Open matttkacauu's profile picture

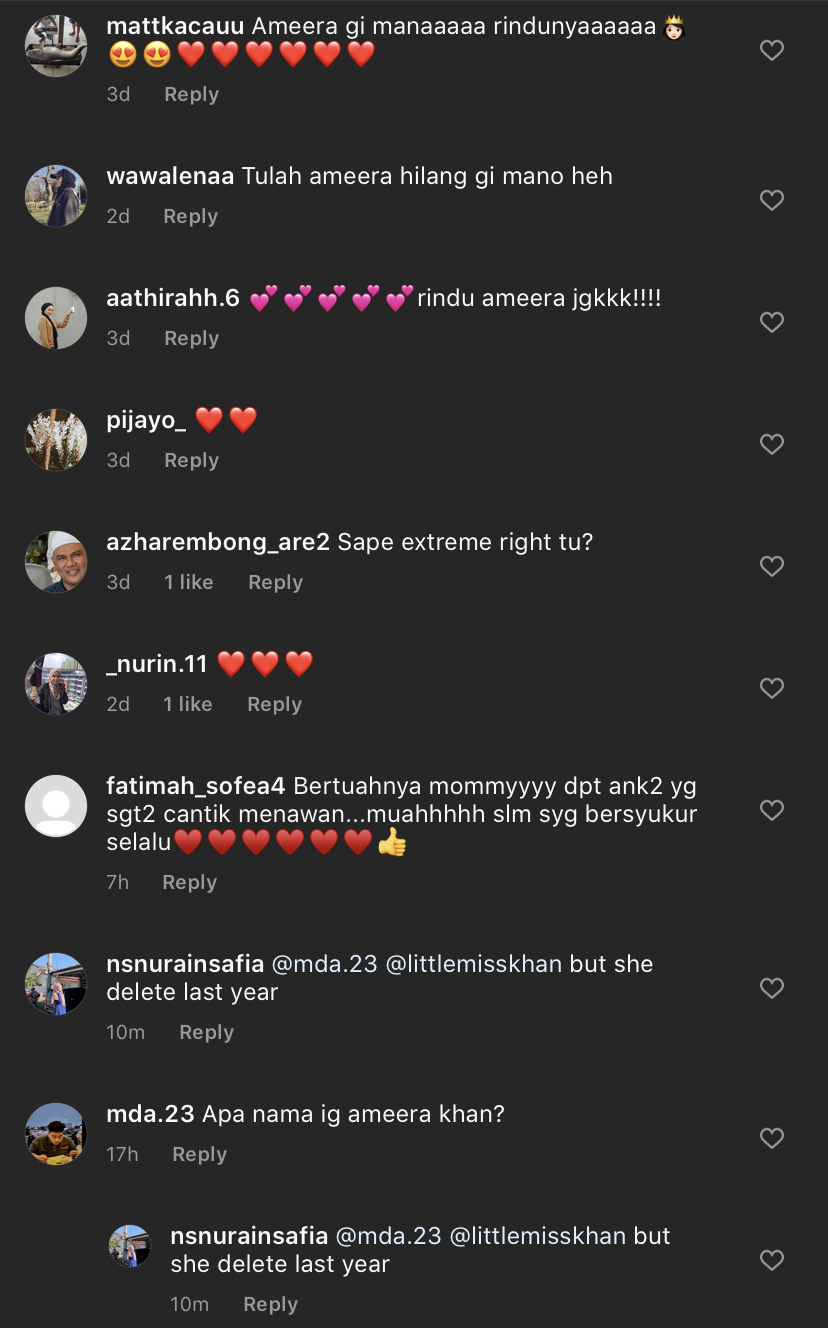point(56,47)
